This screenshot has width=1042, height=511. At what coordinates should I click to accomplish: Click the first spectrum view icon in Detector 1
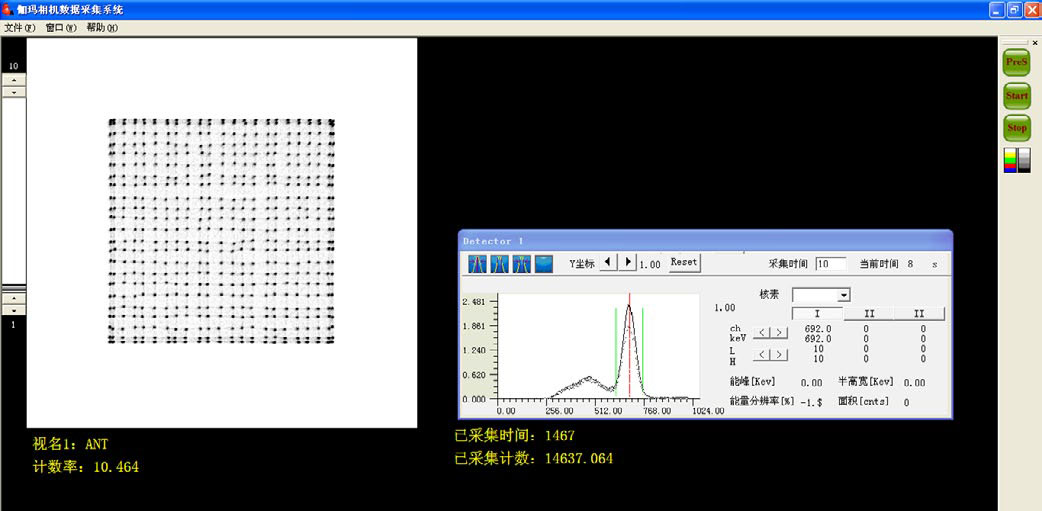point(478,264)
